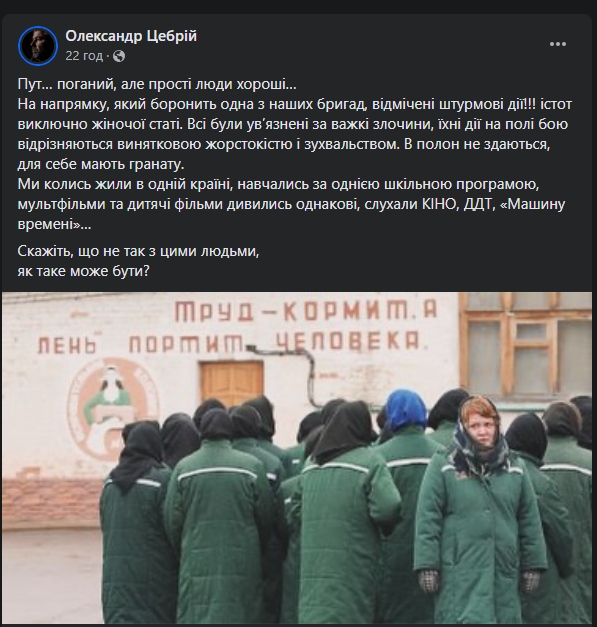Open the post timestamp "22 год"

[84, 56]
